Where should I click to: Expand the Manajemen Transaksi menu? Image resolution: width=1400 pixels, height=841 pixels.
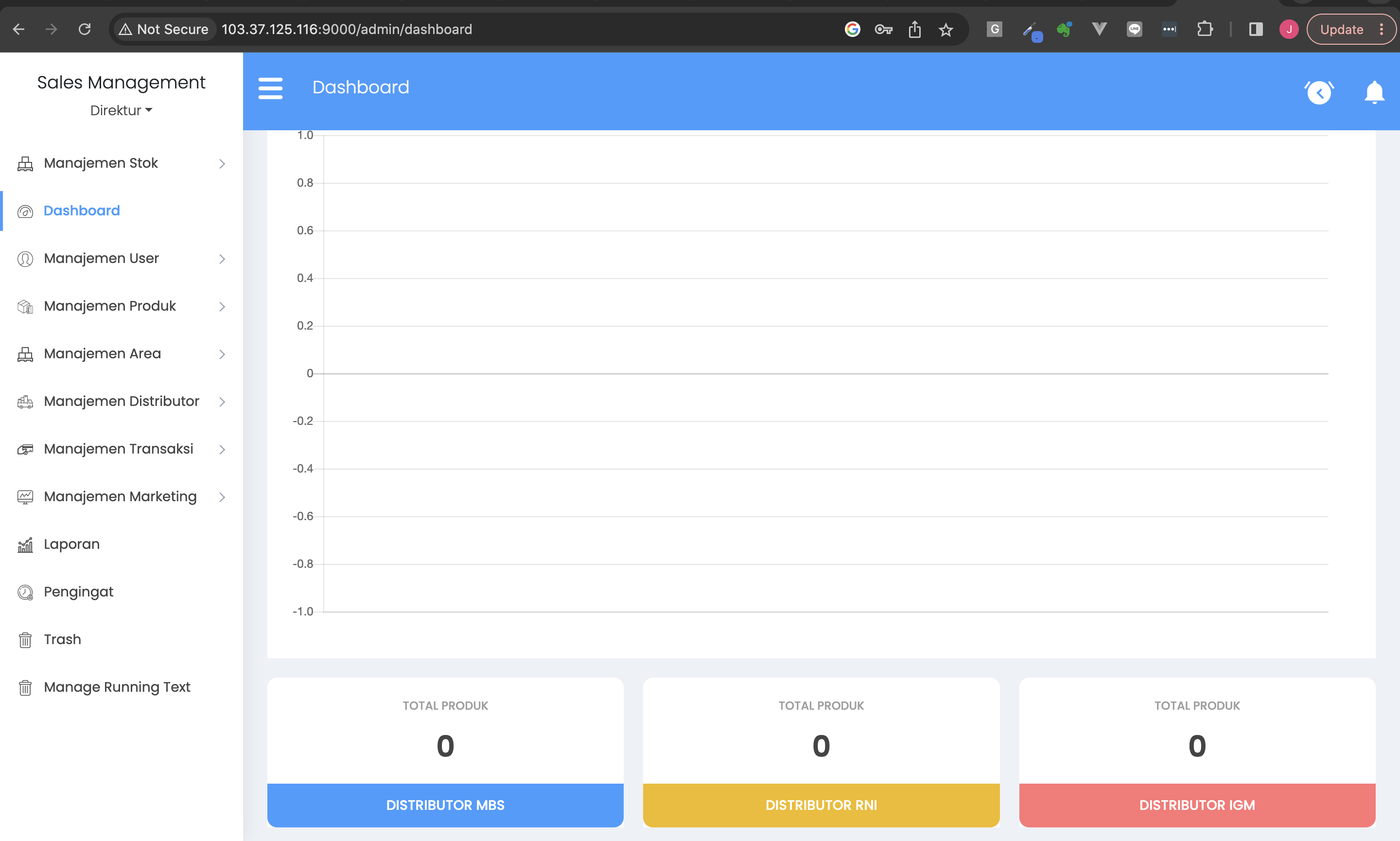point(118,449)
